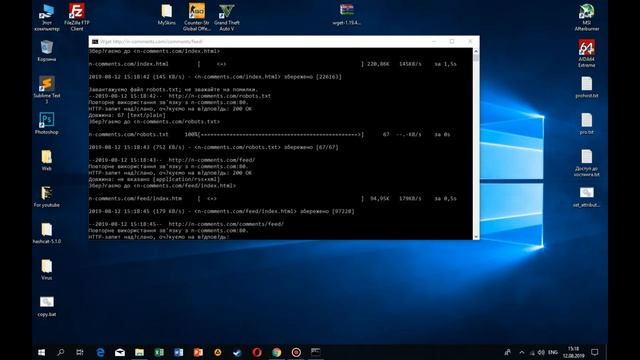Click the robots.txt URL line in console
640x360 pixels.
pyautogui.click(x=180, y=96)
